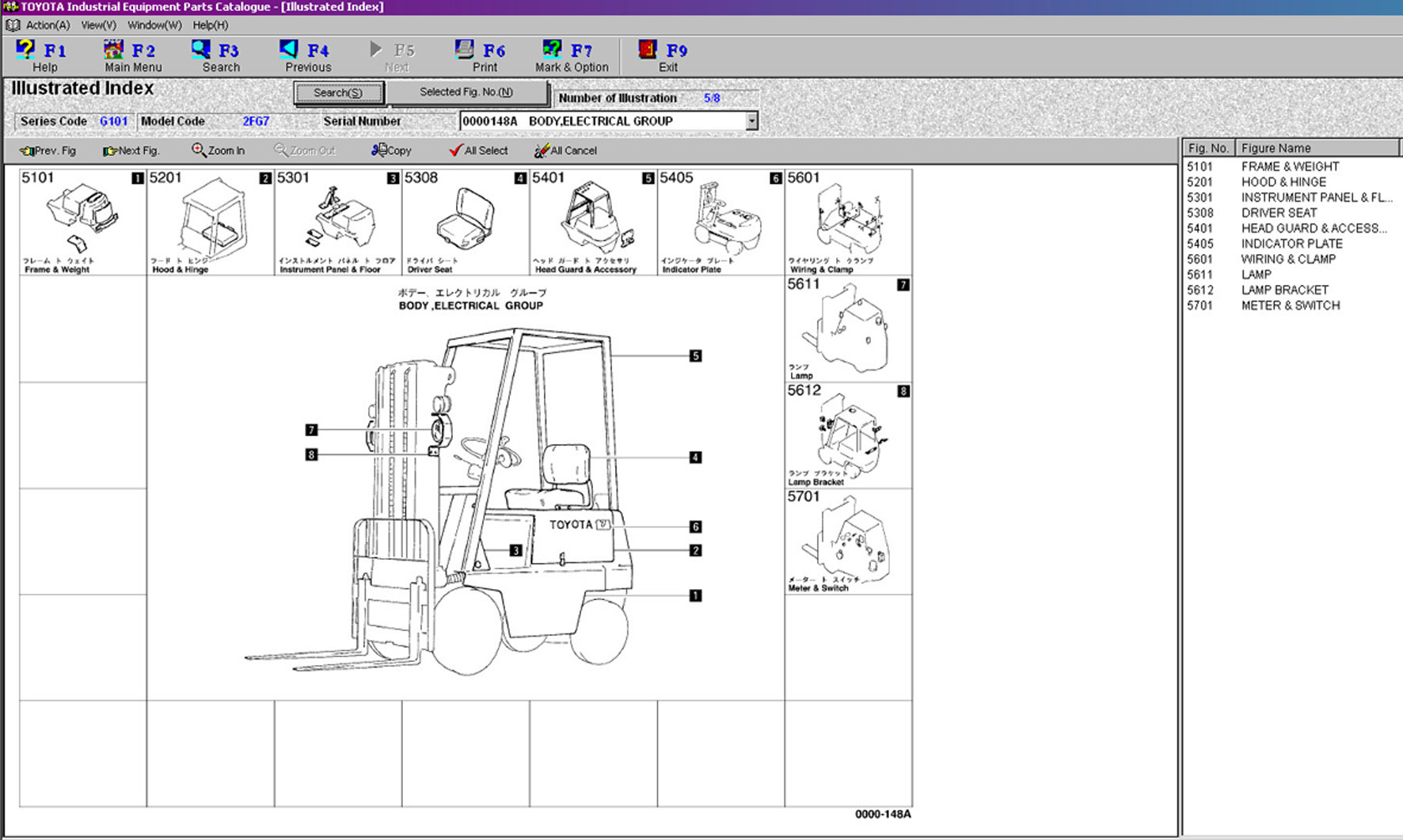This screenshot has width=1403, height=840.
Task: Click Selected Fig. No.(N) button
Action: point(466,92)
